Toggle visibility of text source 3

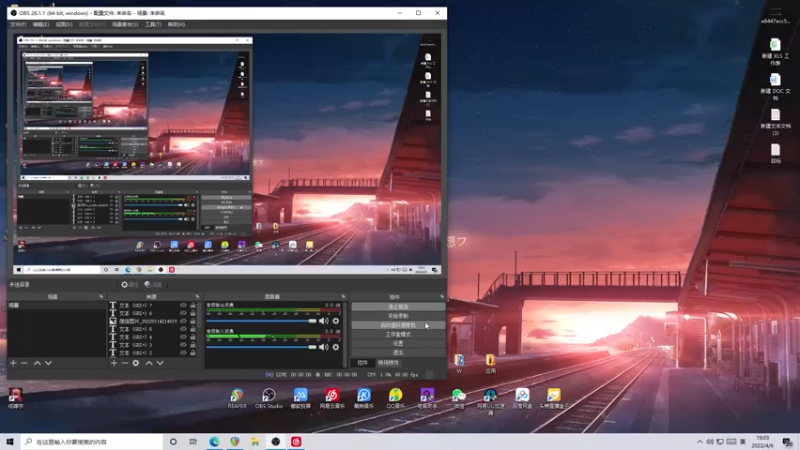183,345
